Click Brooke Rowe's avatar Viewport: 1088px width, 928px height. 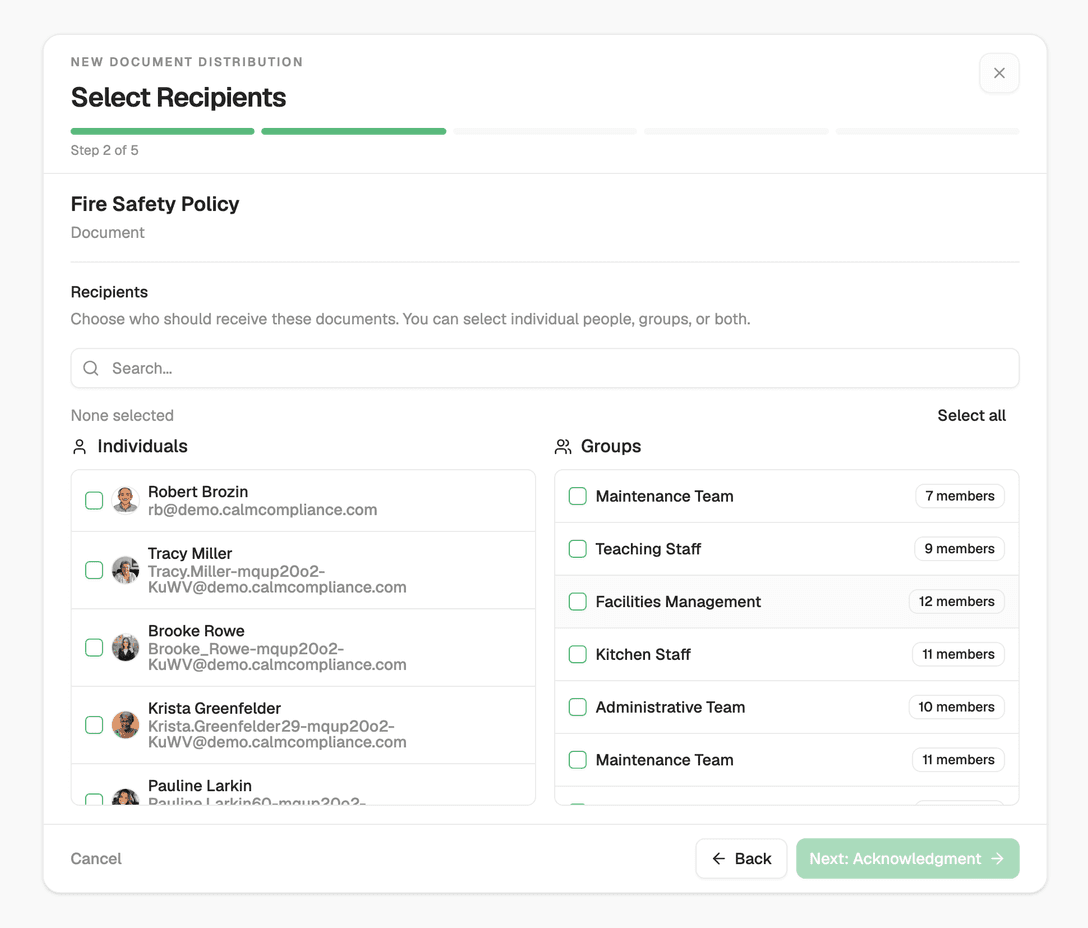[126, 648]
